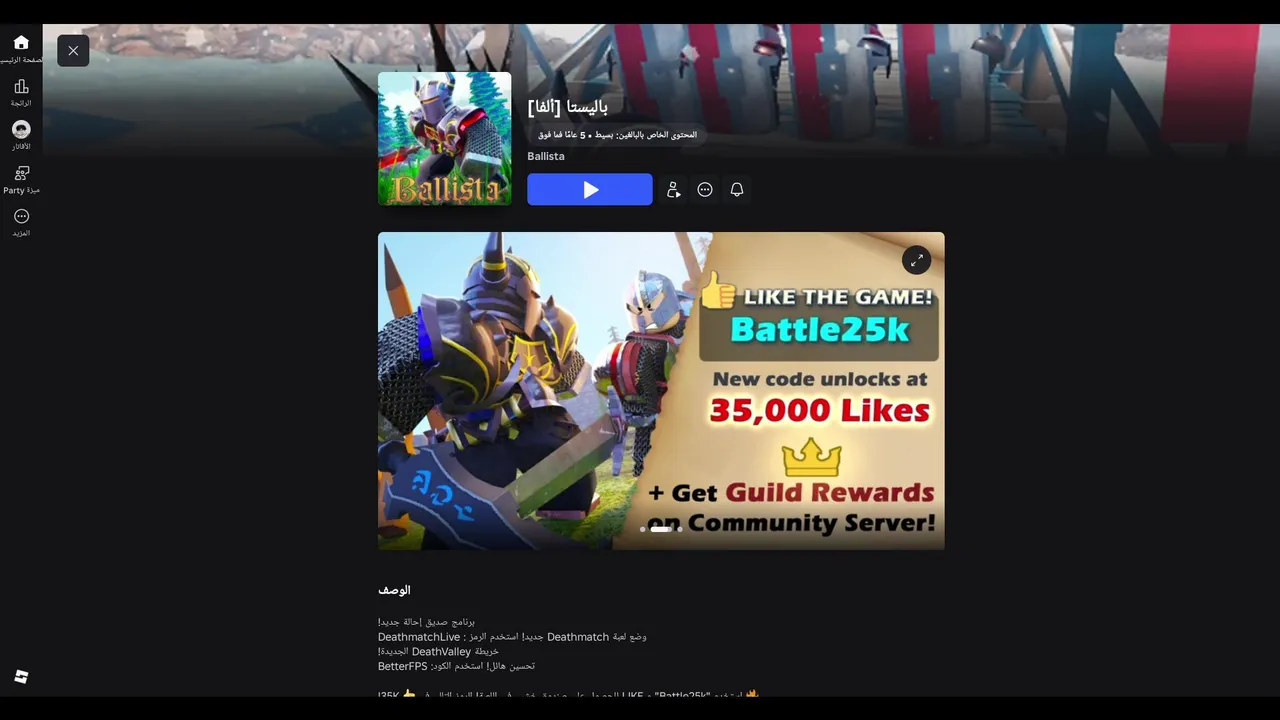
Task: Start Ballista with the blue Play button
Action: point(590,190)
